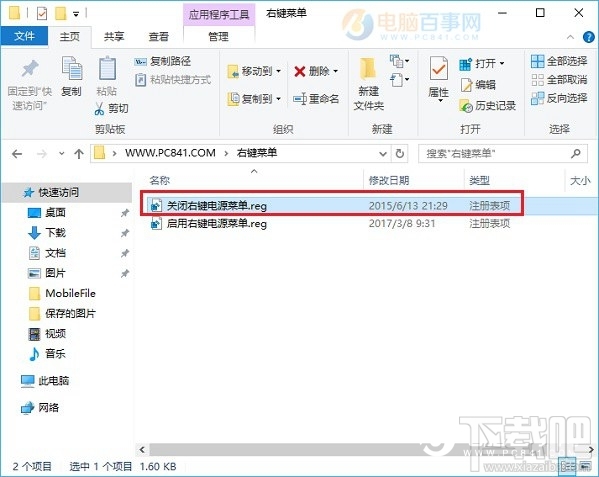The height and width of the screenshot is (477, 599).
Task: Choose Paste shortcut option
Action: click(173, 80)
